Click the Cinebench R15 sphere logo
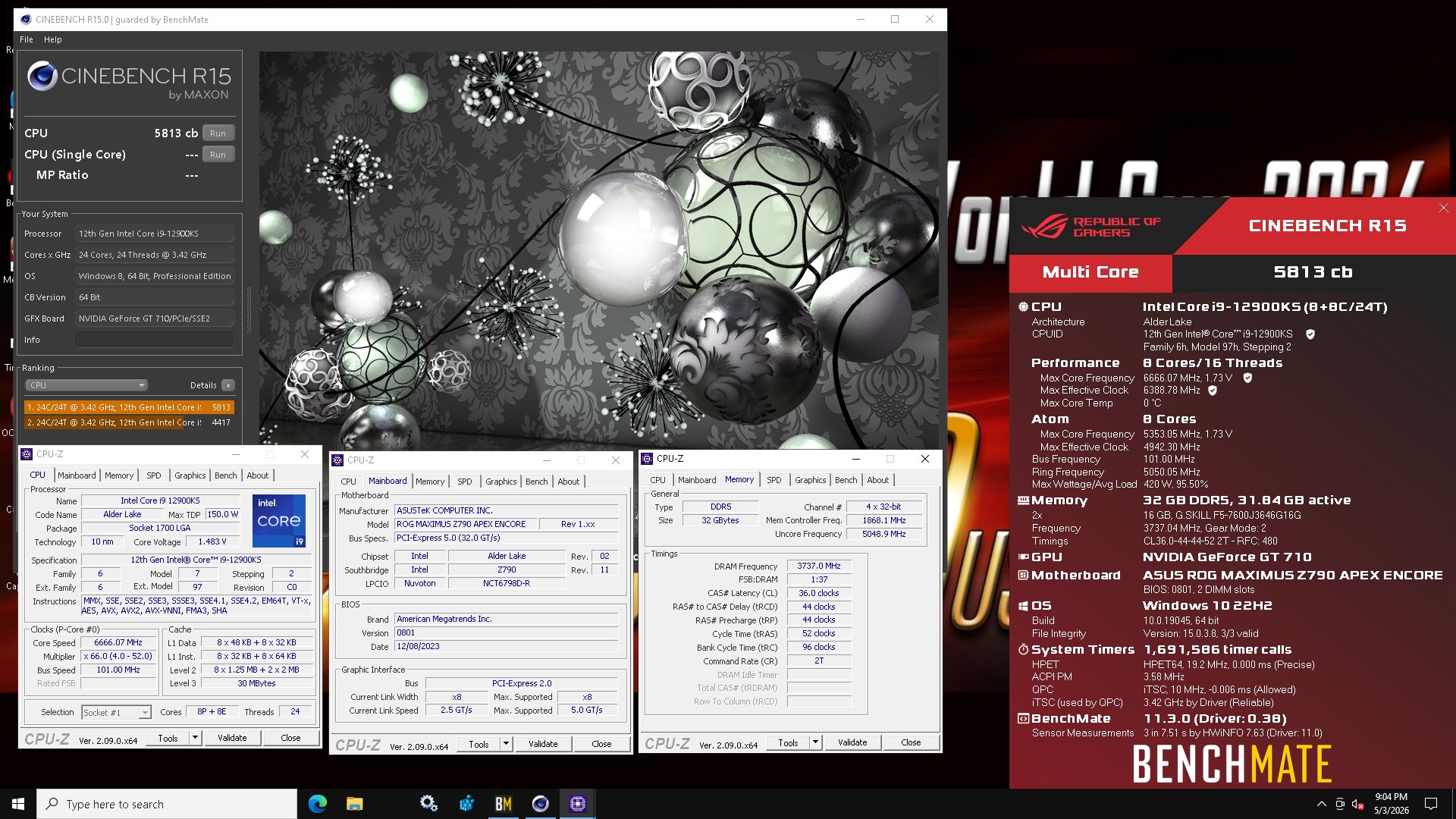Screen dimensions: 1456x819 42,77
